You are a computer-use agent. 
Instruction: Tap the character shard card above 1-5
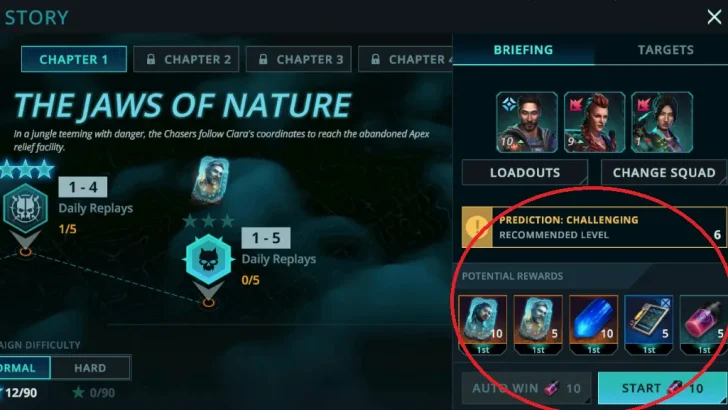(210, 181)
